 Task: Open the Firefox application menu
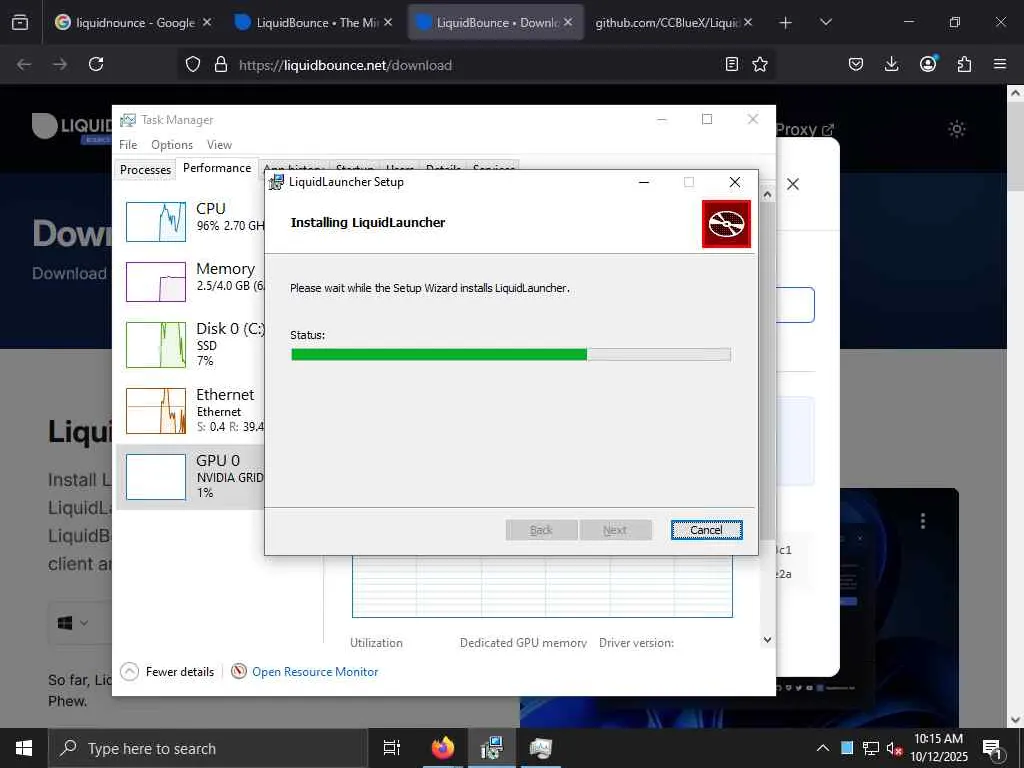(x=1000, y=64)
